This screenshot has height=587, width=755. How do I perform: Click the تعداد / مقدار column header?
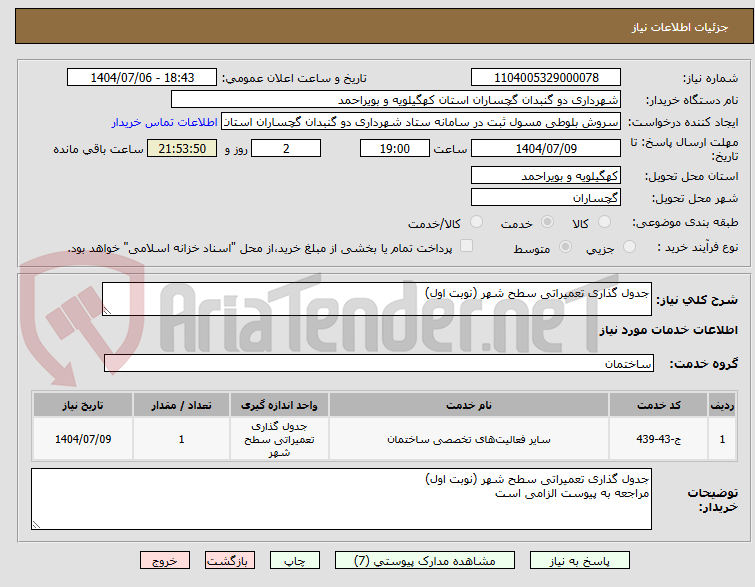[x=181, y=405]
